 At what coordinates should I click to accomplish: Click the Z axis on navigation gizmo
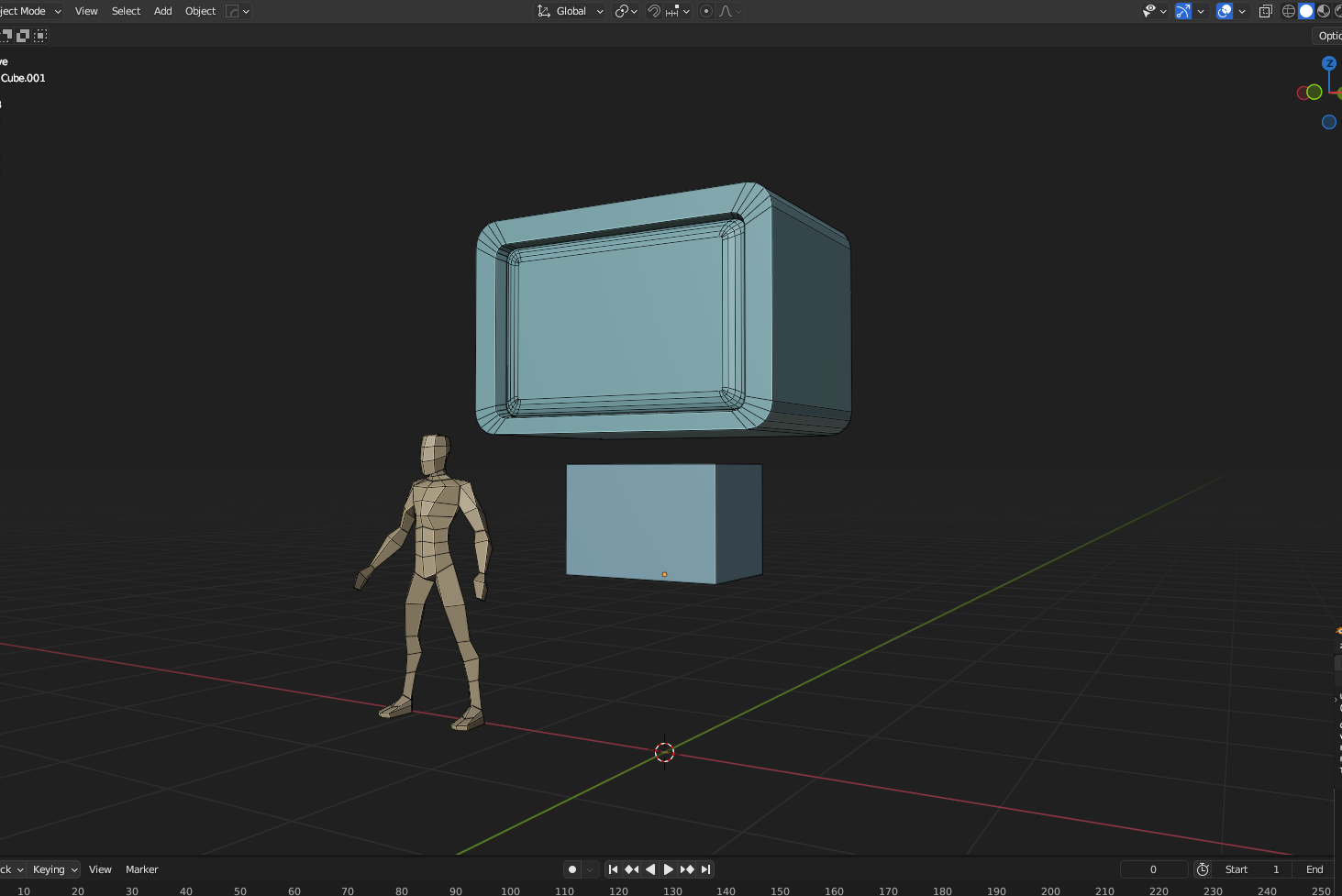point(1329,63)
